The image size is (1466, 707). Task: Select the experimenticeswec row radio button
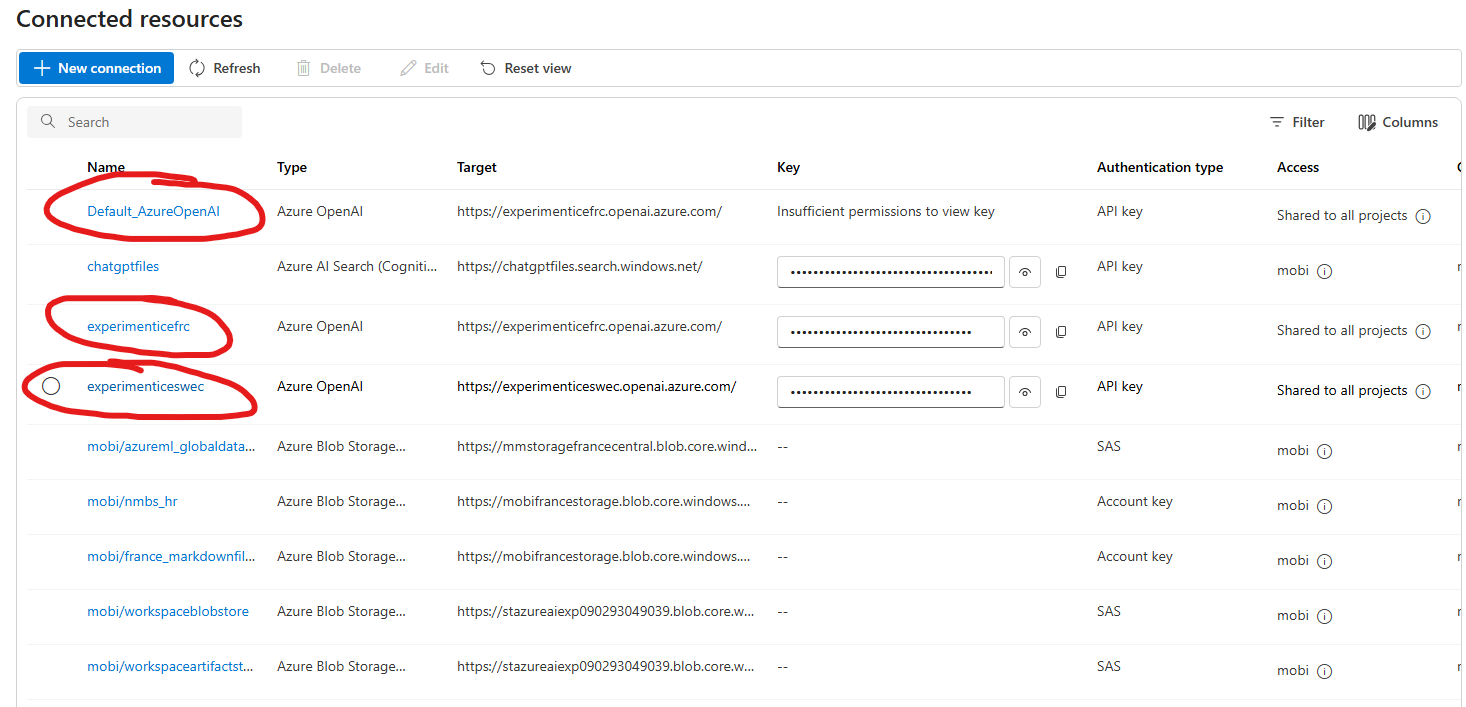(x=51, y=386)
